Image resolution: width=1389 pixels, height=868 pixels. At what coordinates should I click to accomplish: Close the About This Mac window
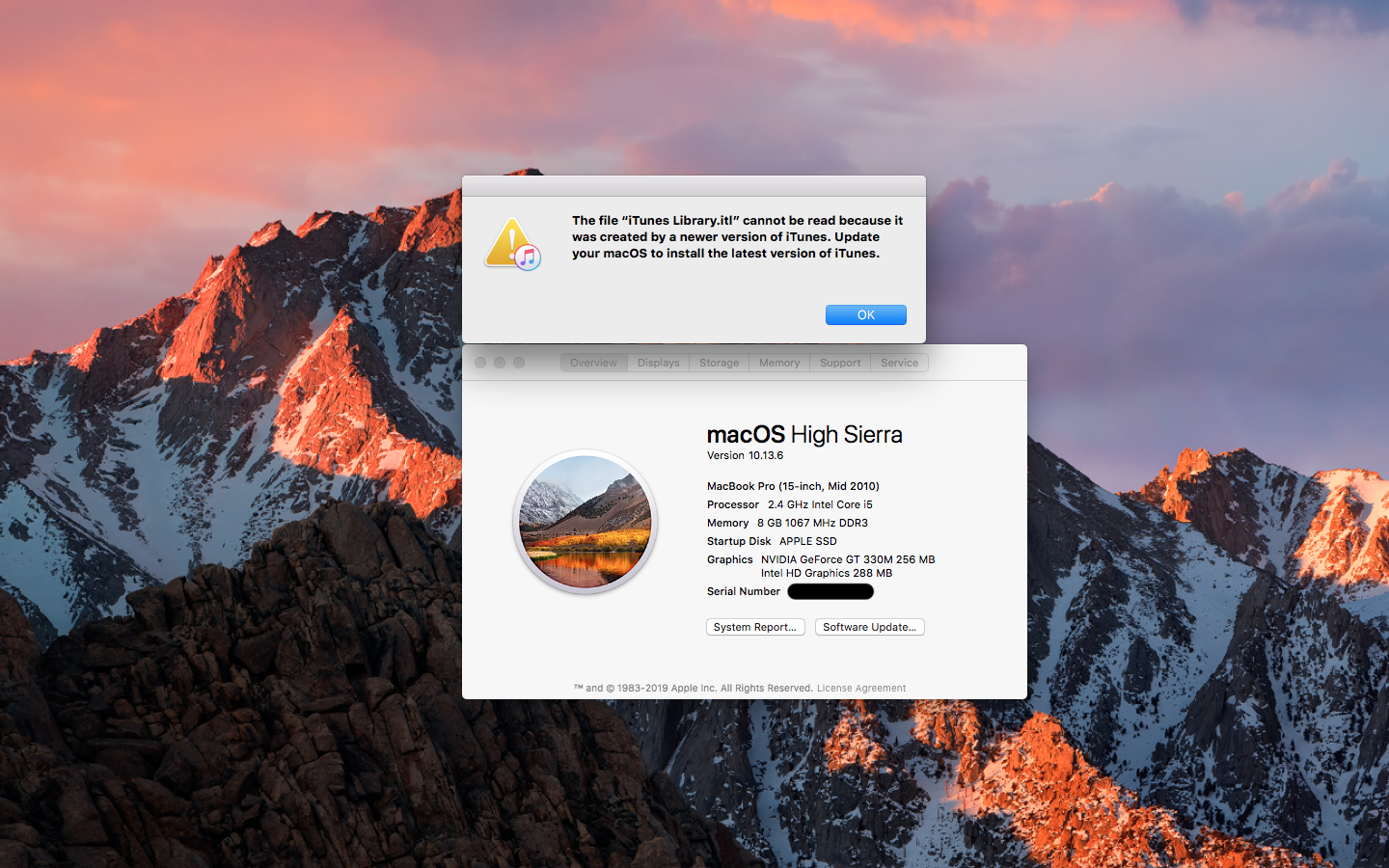point(480,363)
